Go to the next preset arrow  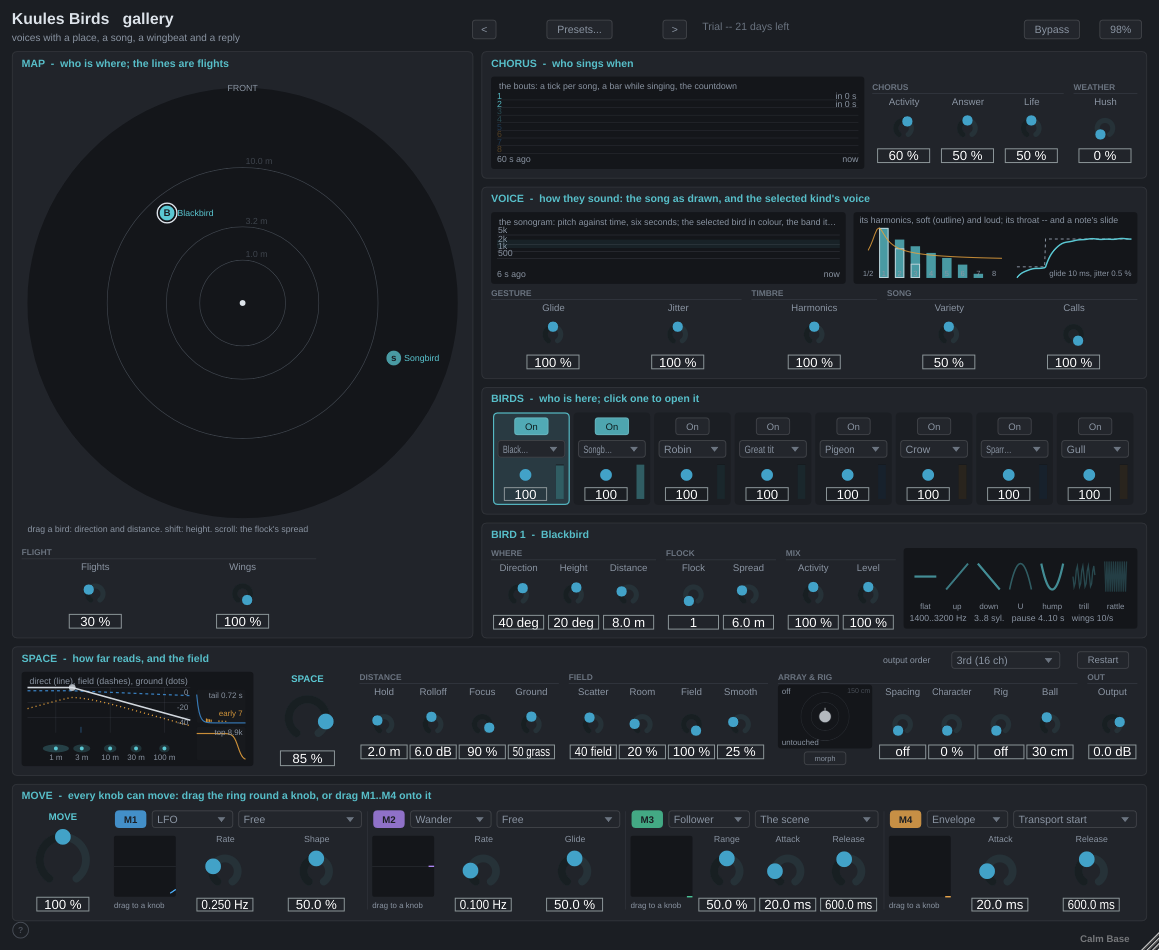point(674,29)
